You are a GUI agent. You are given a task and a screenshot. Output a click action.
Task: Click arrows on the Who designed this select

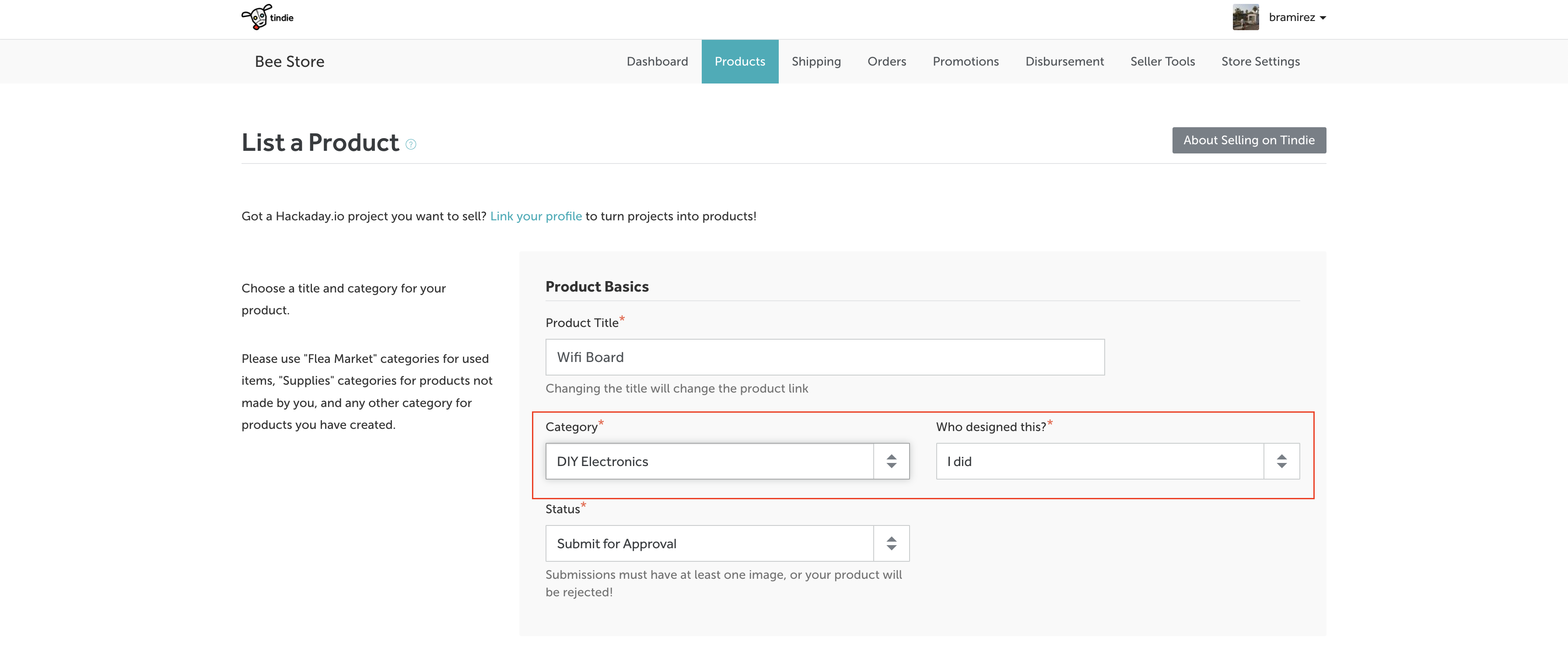click(1281, 461)
